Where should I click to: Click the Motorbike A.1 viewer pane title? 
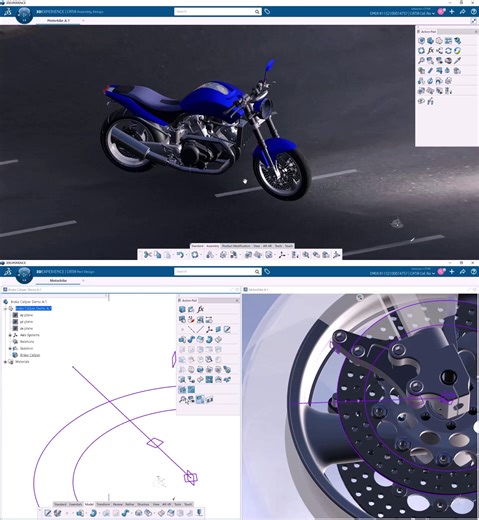(259, 290)
